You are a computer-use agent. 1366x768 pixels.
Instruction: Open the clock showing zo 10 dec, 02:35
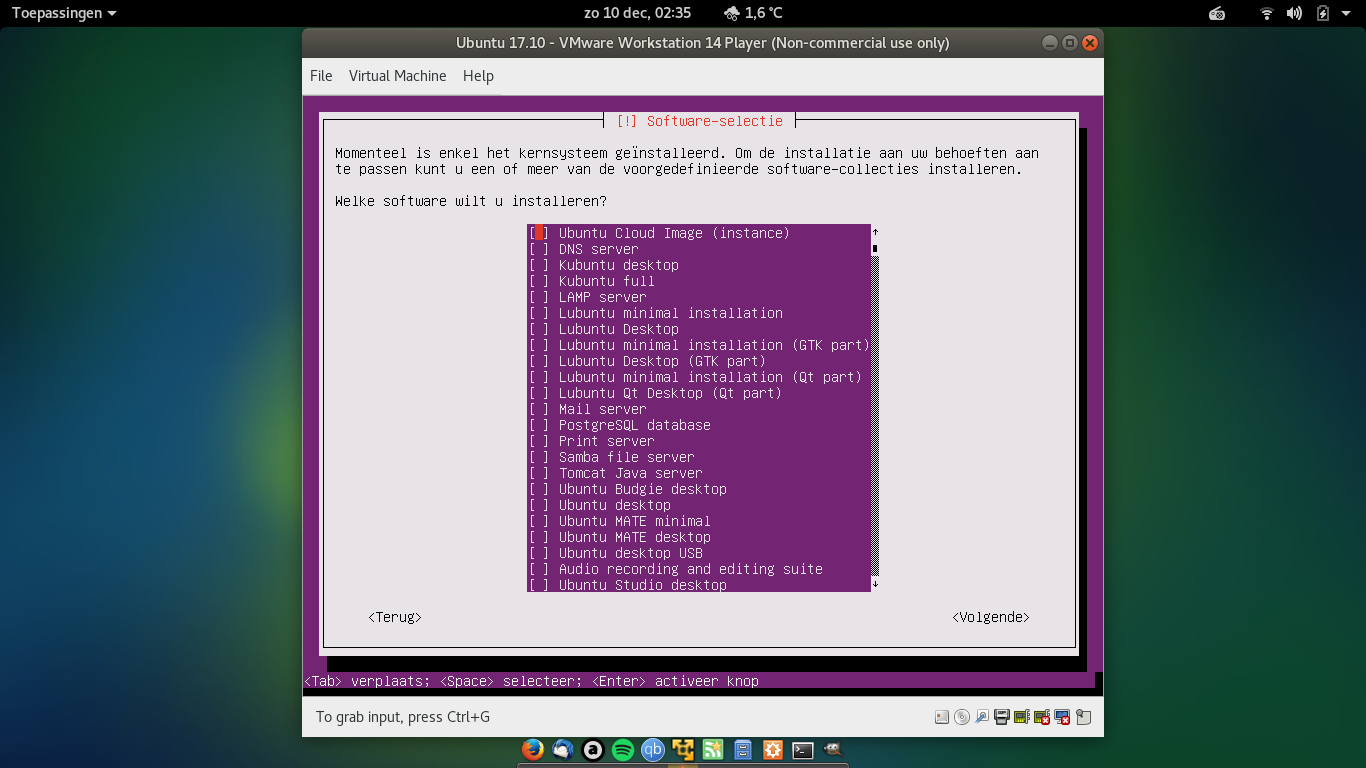coord(637,13)
